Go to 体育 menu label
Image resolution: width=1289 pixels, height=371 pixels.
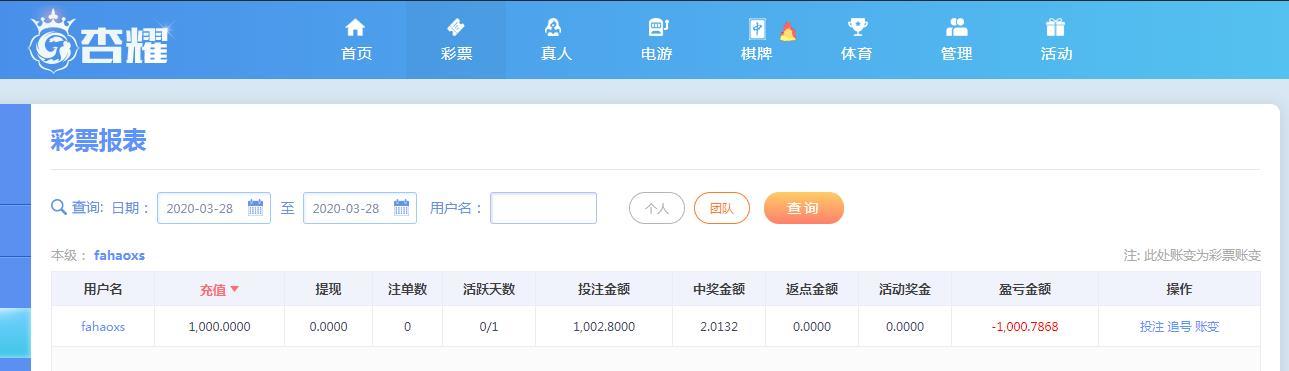[x=856, y=54]
